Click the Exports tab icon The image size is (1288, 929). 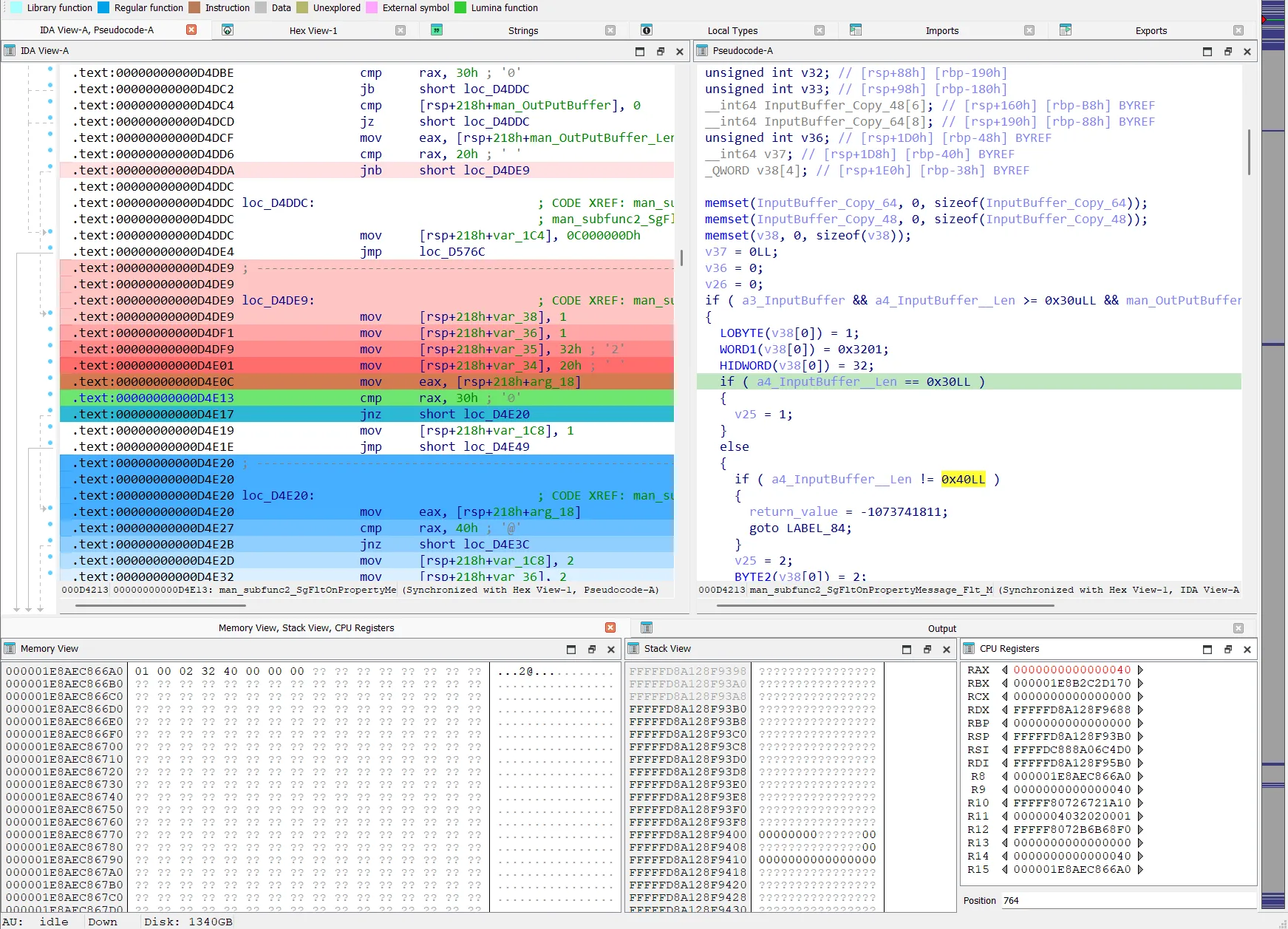[1065, 30]
